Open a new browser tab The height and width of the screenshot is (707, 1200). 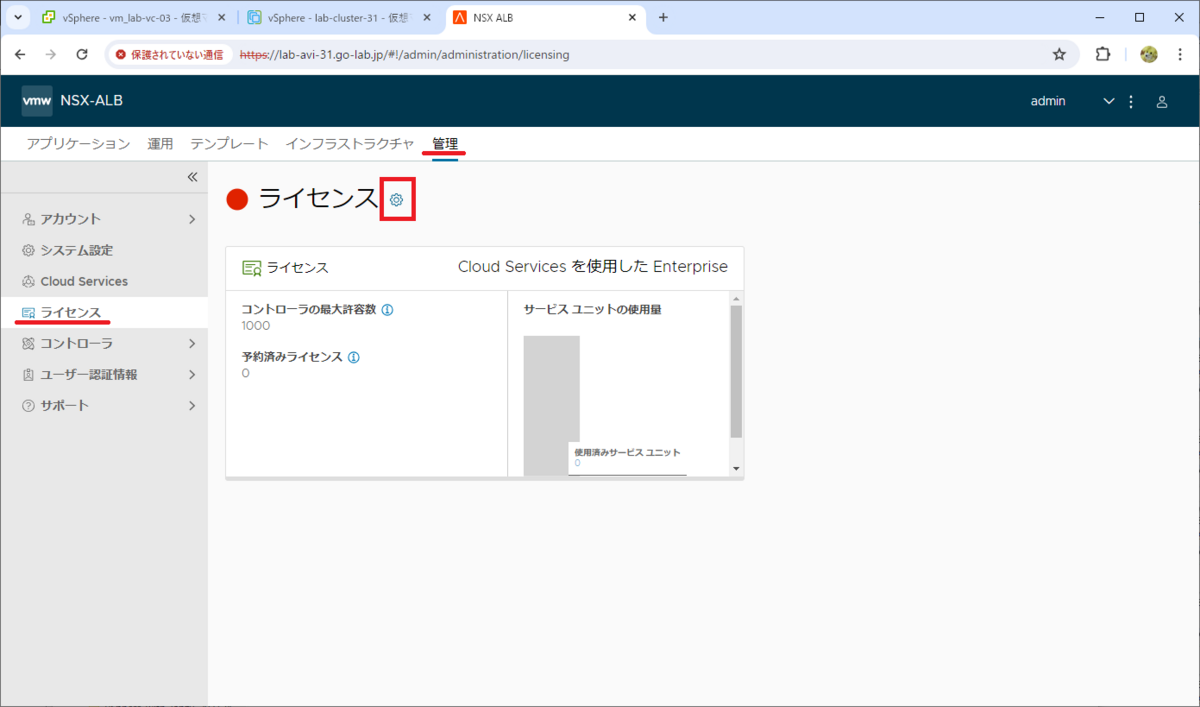pyautogui.click(x=663, y=17)
